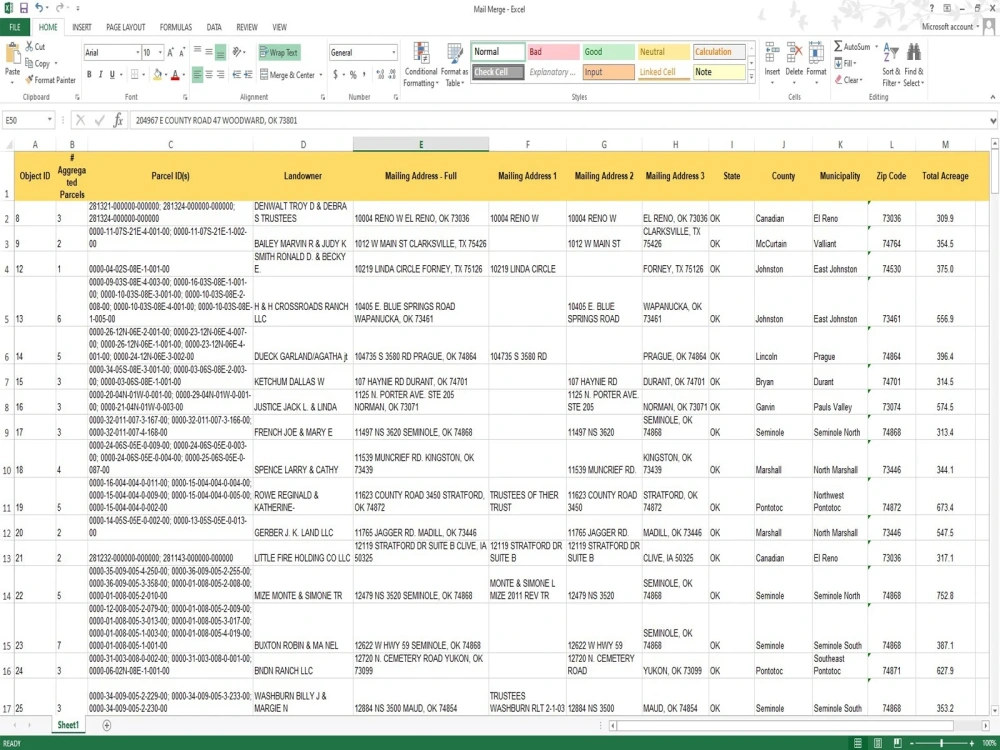Toggle Italic formatting

pyautogui.click(x=100, y=75)
